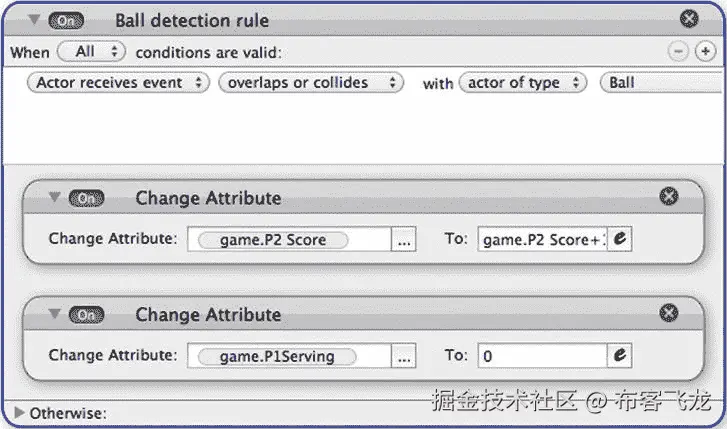Open the overlaps or collides dropdown
The height and width of the screenshot is (429, 727).
click(311, 83)
